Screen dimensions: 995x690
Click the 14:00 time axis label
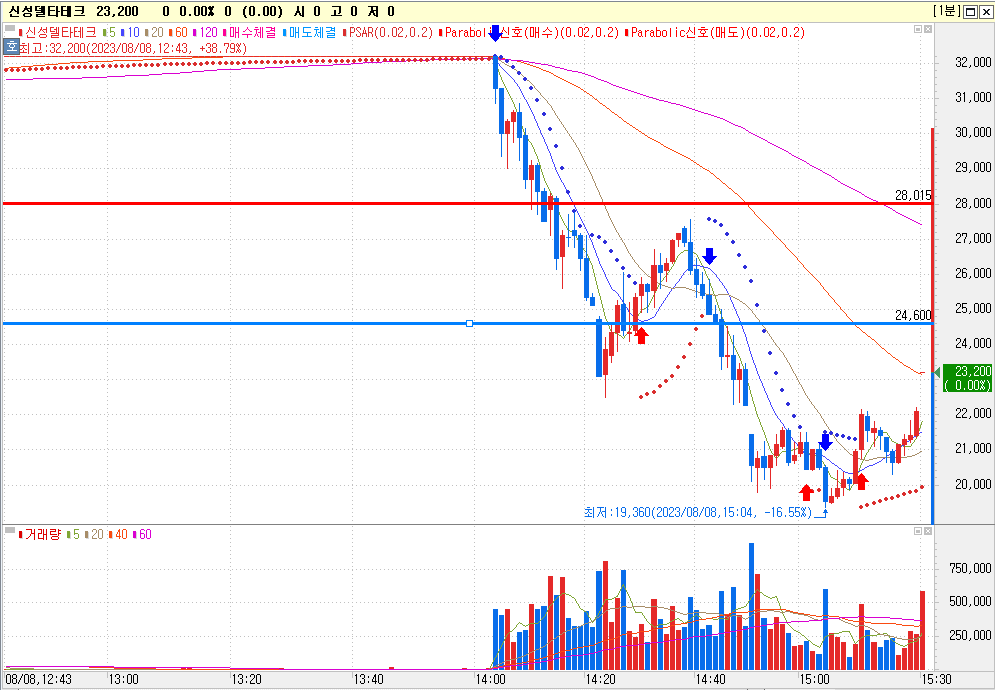click(x=491, y=679)
